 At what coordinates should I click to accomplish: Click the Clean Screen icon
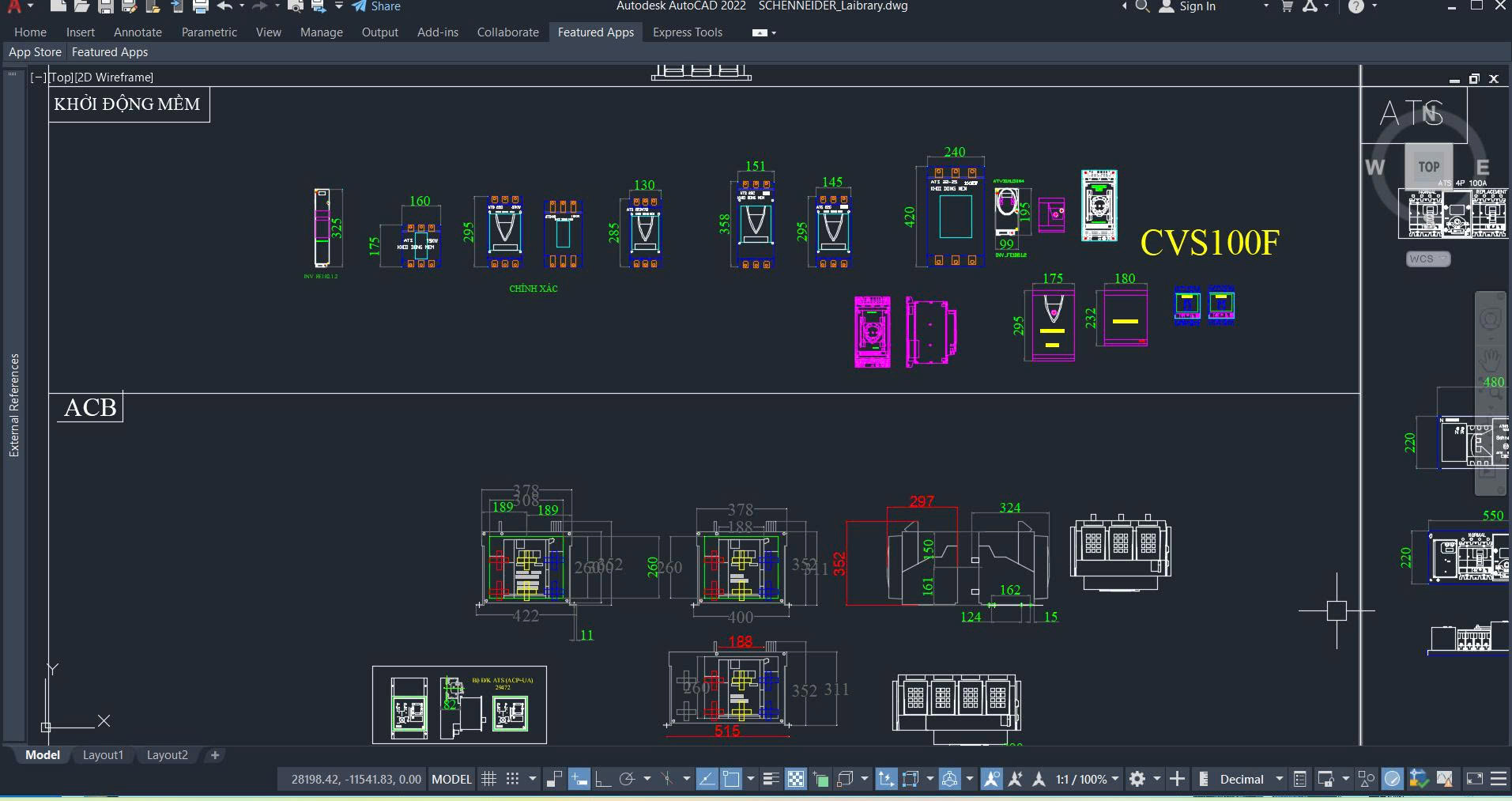[1474, 779]
